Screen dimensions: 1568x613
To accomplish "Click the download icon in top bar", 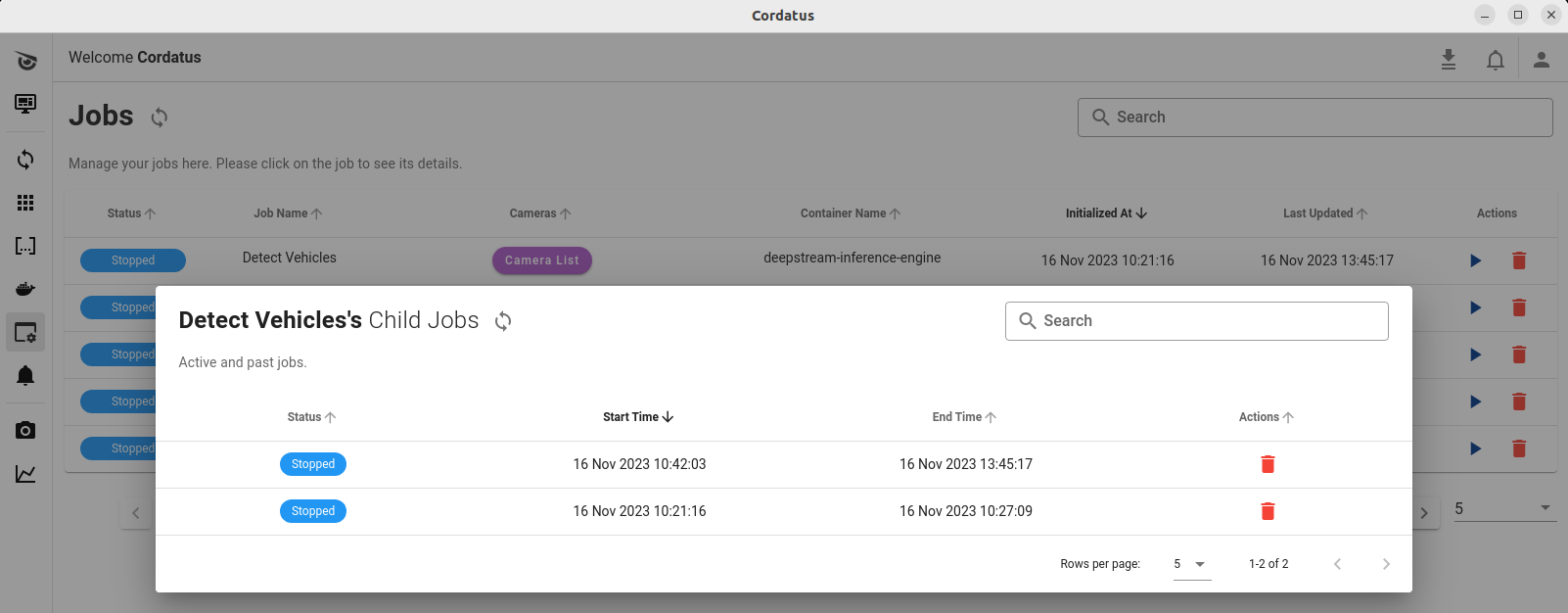I will point(1448,60).
